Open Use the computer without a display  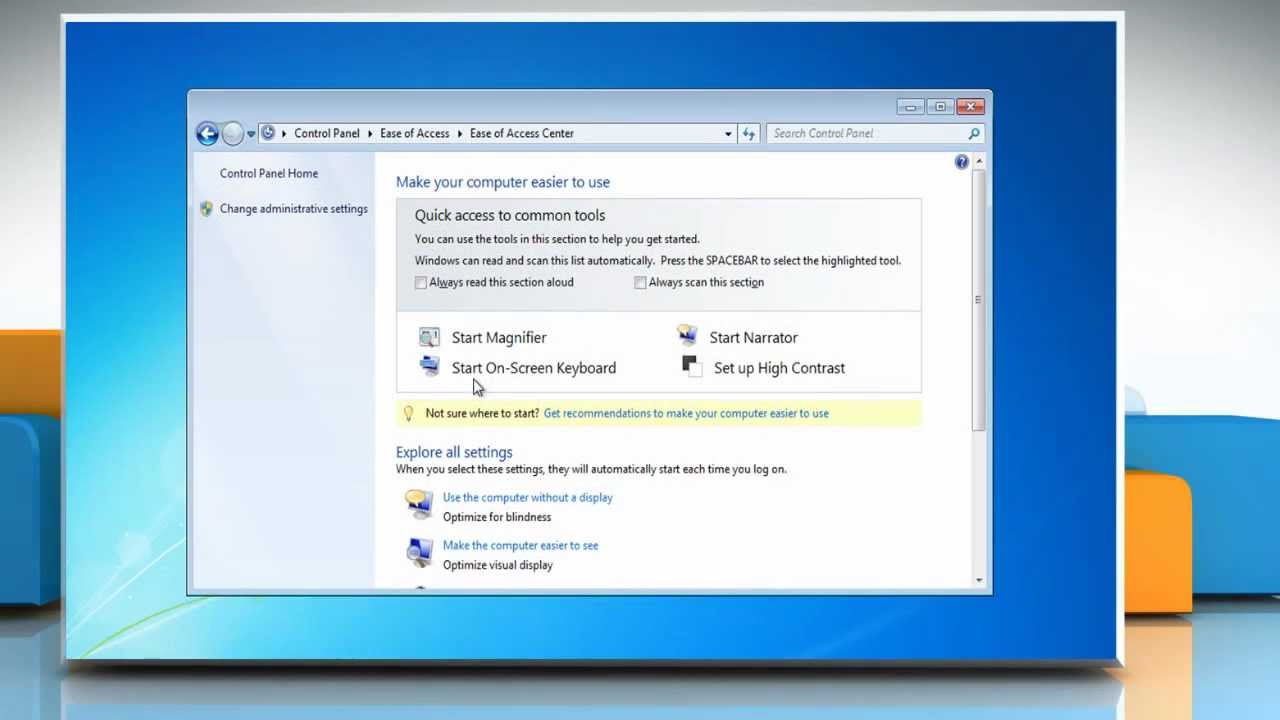click(528, 497)
